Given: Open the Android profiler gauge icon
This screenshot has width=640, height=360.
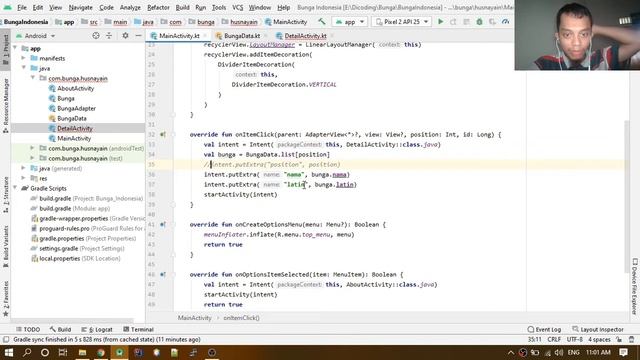Looking at the screenshot, I should pyautogui.click(x=505, y=22).
